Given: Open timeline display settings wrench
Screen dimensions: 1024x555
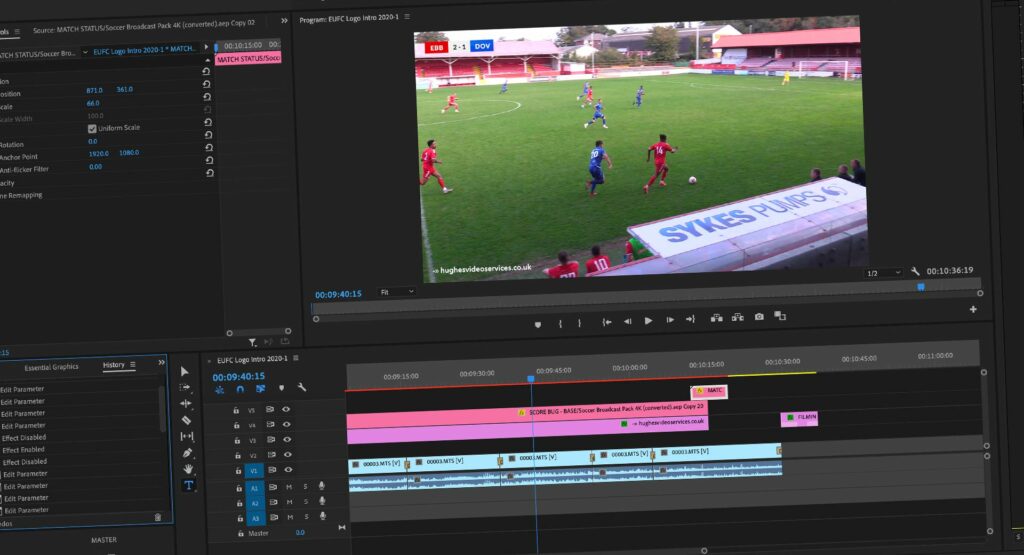Looking at the screenshot, I should (302, 388).
